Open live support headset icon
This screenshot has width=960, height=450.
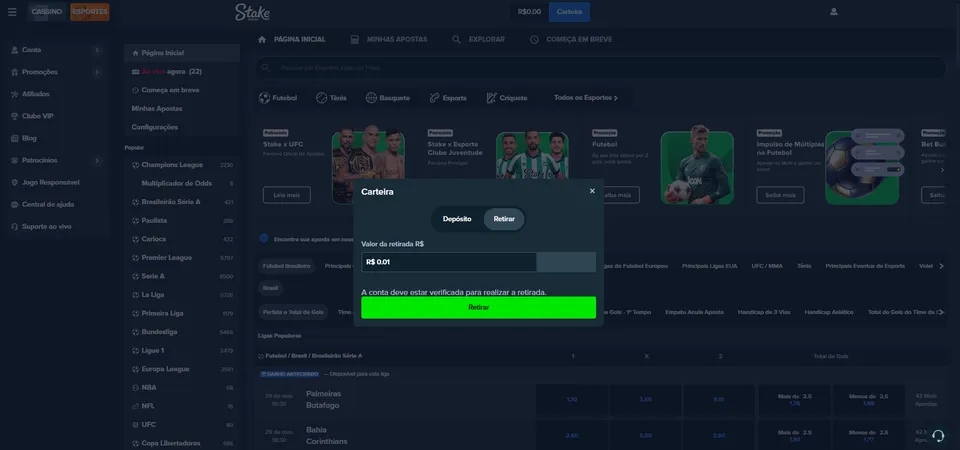(x=937, y=435)
